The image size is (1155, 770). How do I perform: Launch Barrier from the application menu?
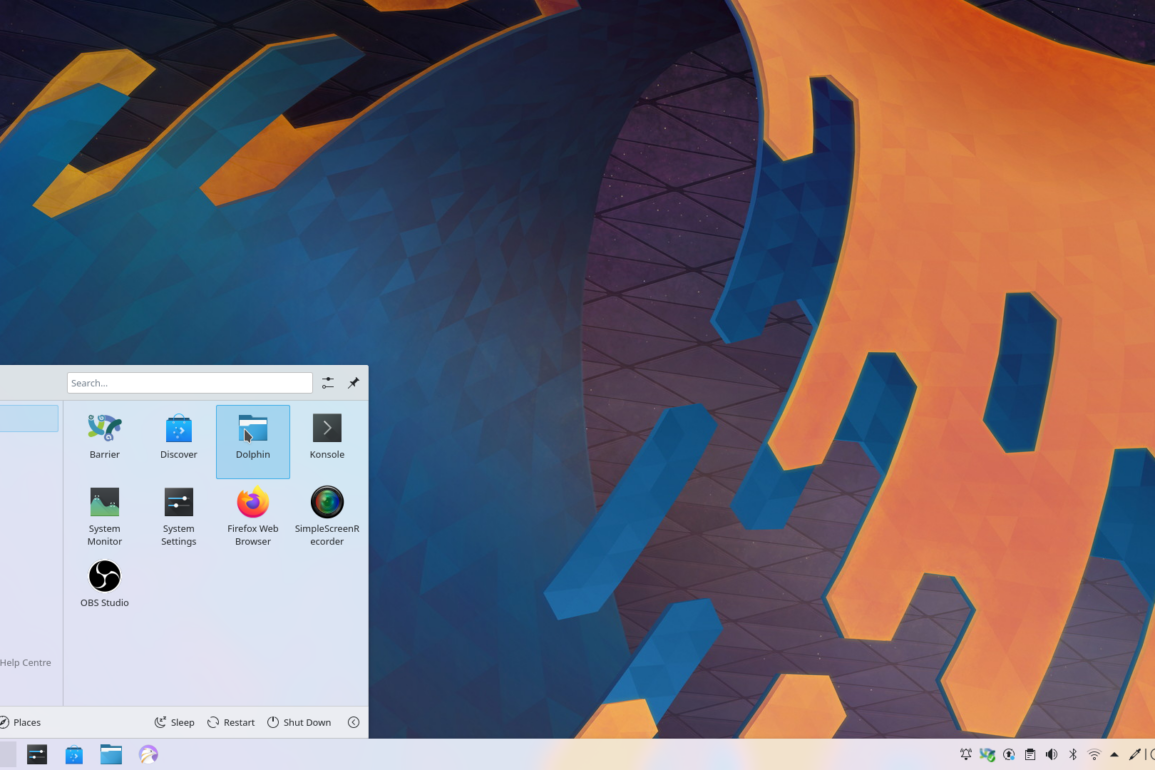click(x=104, y=437)
